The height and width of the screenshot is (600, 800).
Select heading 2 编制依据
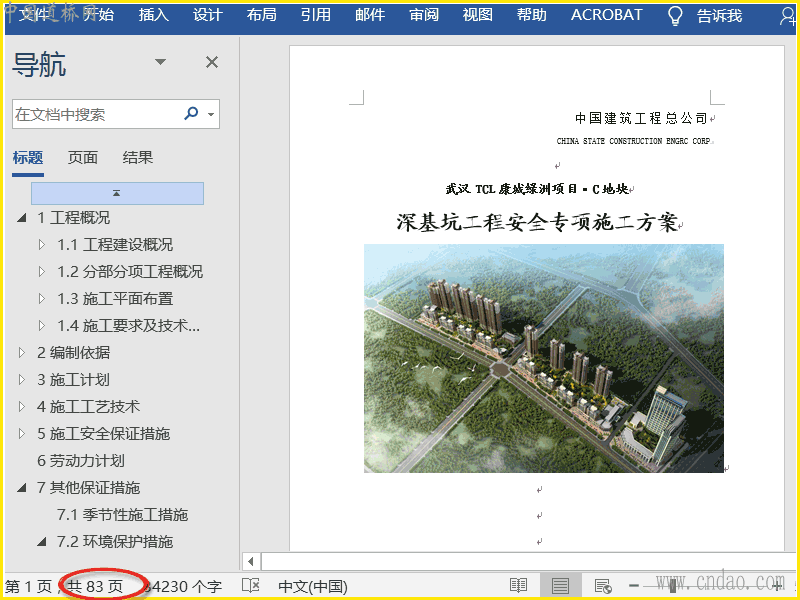click(x=73, y=353)
